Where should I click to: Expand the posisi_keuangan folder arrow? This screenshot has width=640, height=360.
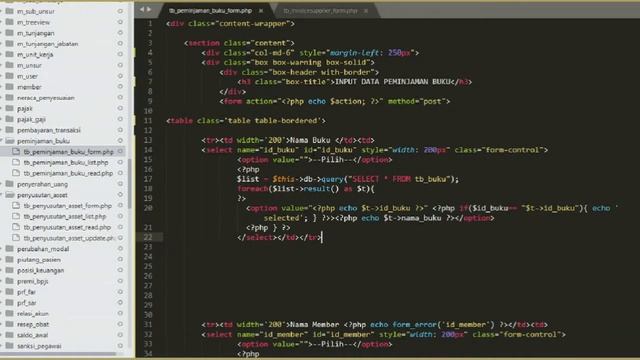coord(2,270)
